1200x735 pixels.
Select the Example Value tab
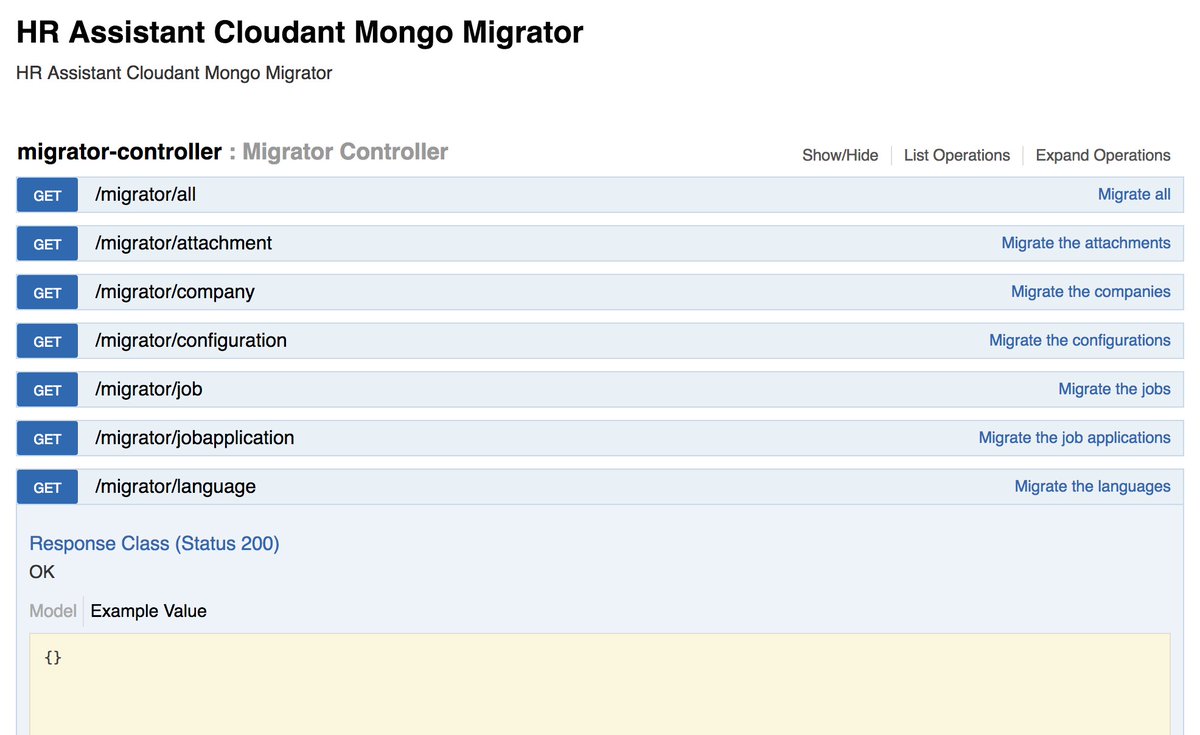coord(147,611)
